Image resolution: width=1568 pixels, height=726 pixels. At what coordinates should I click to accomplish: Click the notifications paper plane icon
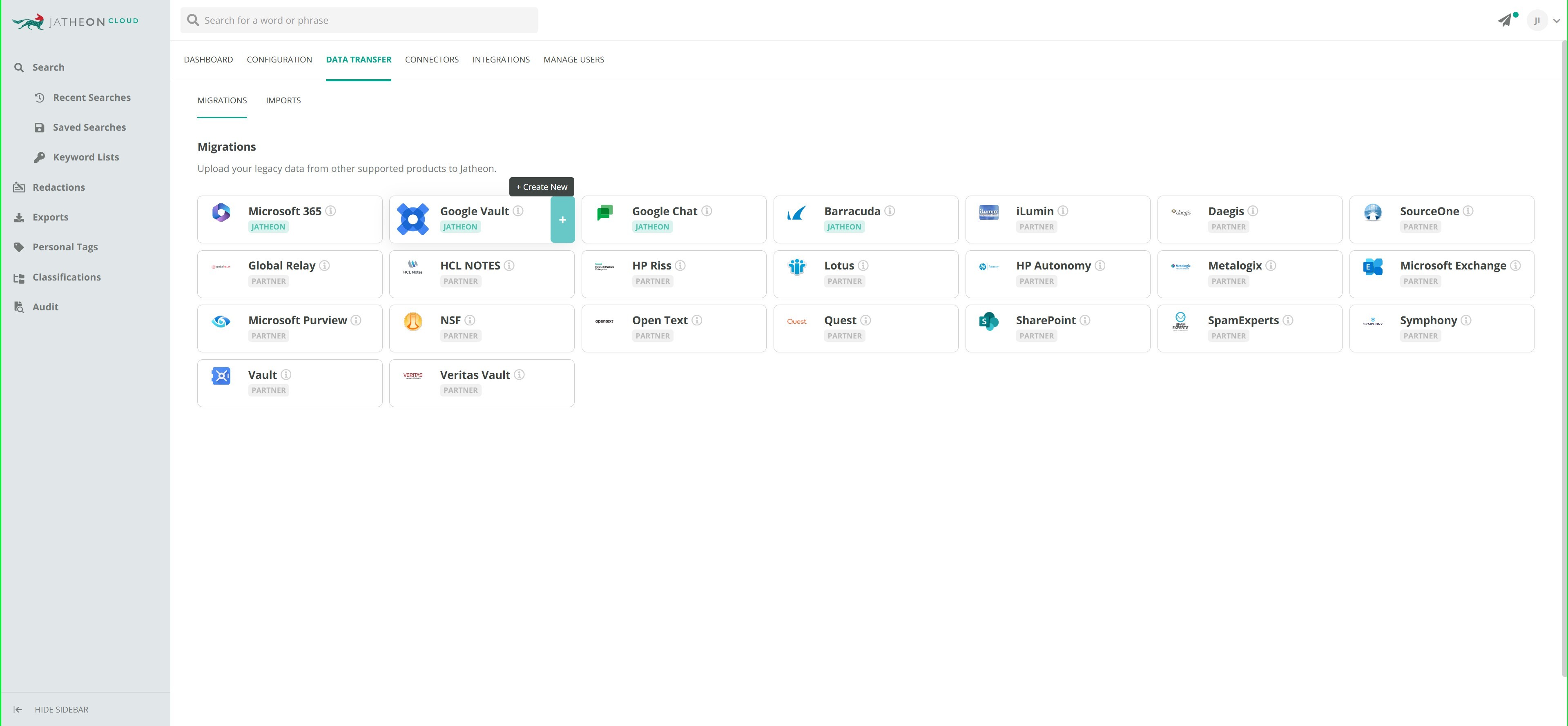(1505, 20)
